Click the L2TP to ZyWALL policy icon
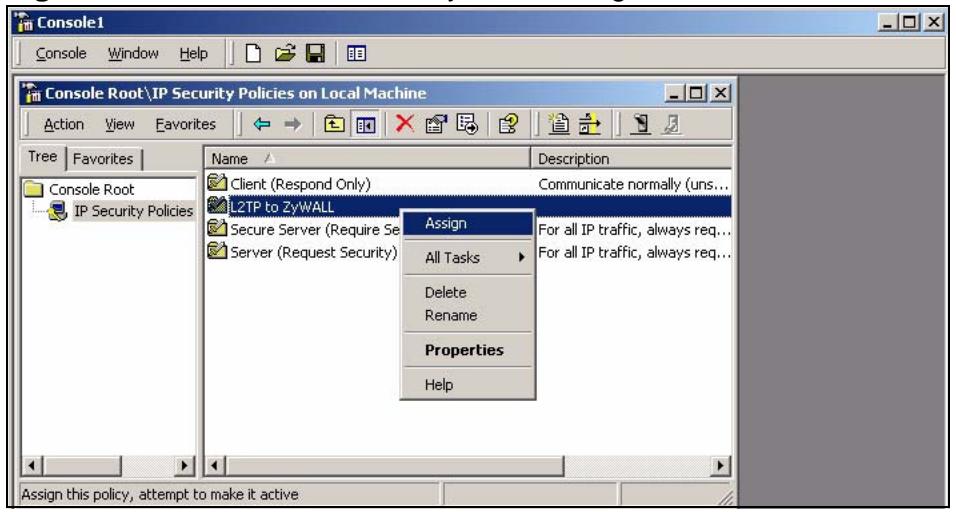956x512 pixels. (216, 206)
